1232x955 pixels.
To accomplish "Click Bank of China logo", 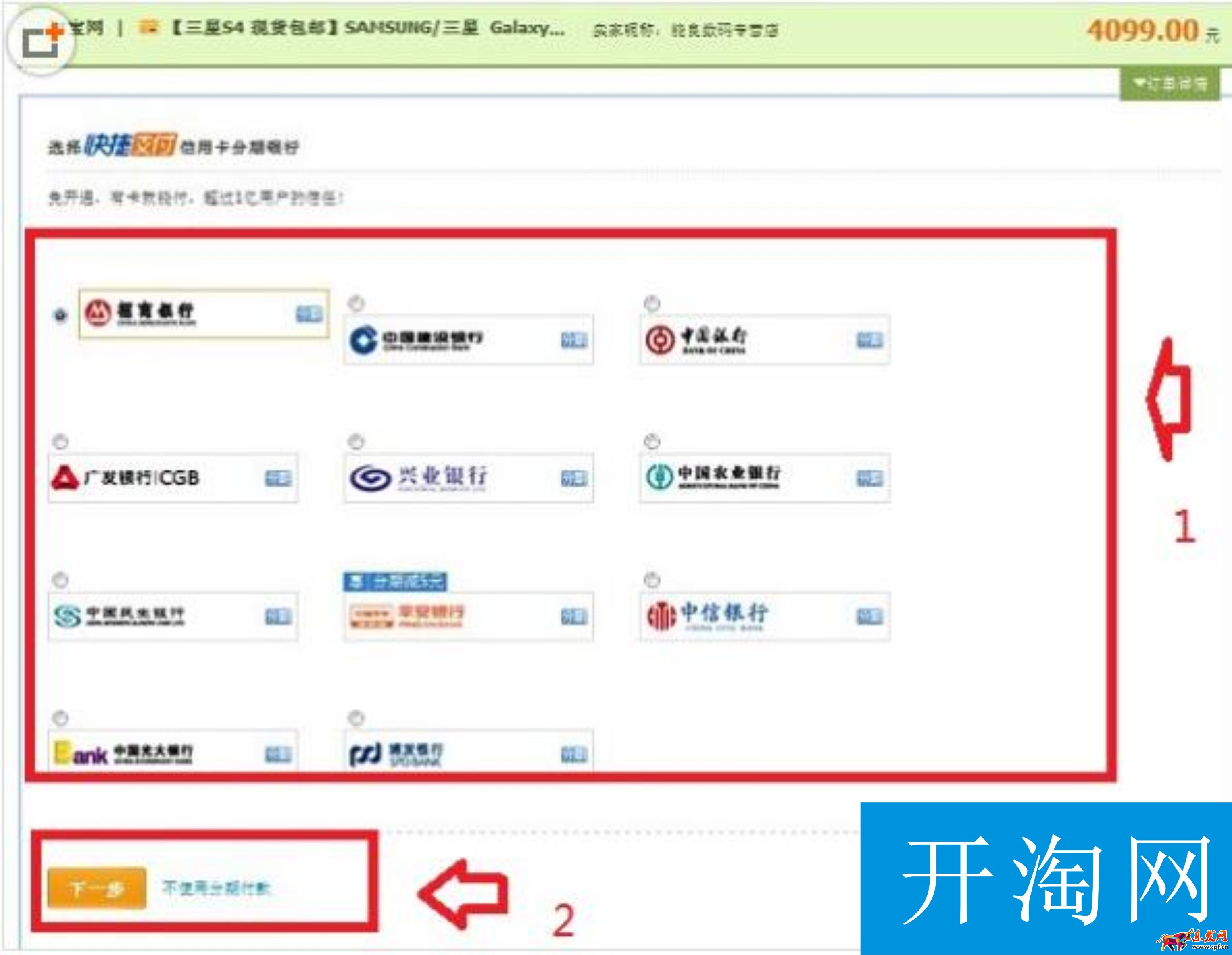I will pyautogui.click(x=697, y=340).
